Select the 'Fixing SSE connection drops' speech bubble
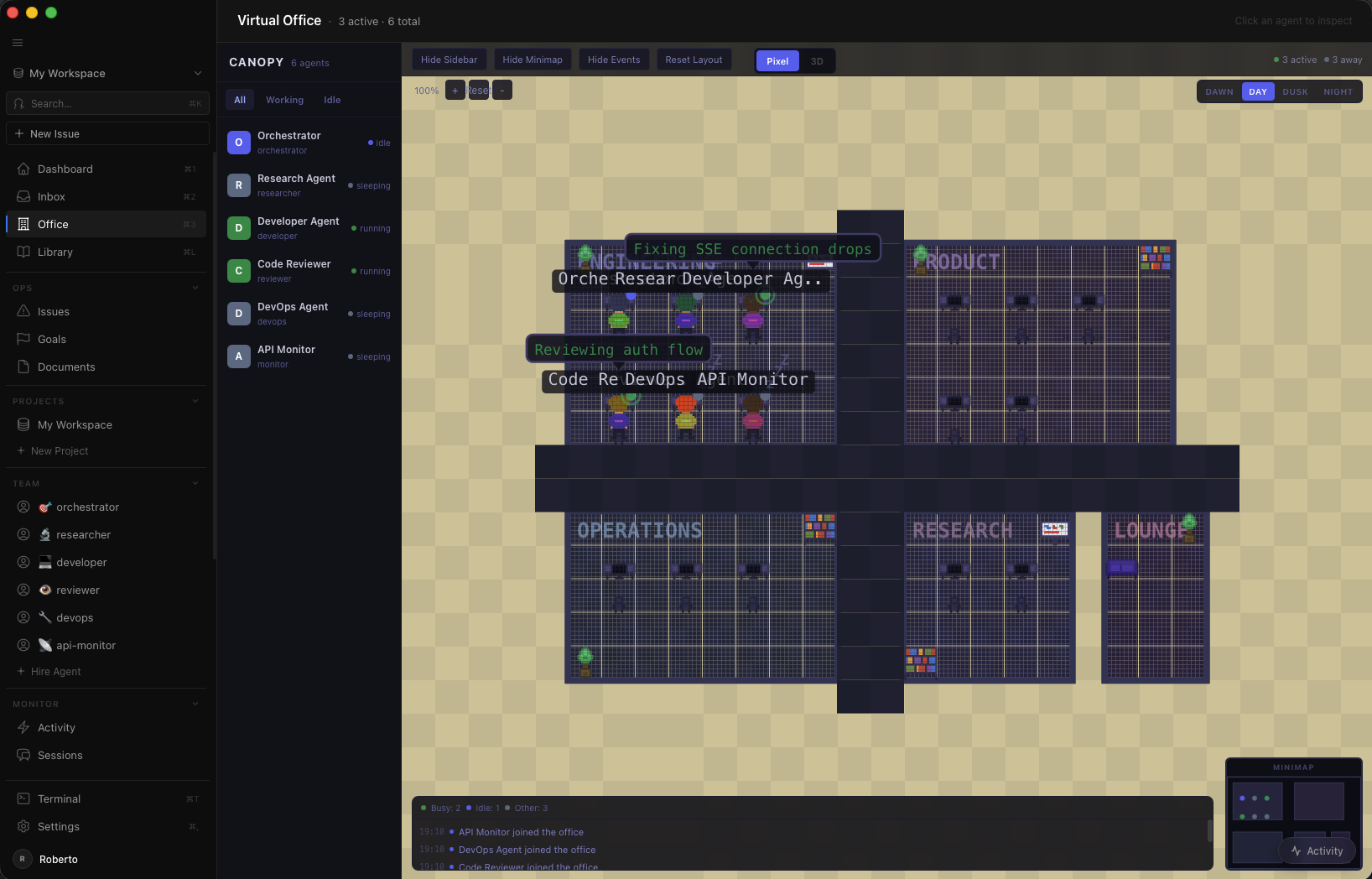Image resolution: width=1372 pixels, height=879 pixels. [752, 248]
